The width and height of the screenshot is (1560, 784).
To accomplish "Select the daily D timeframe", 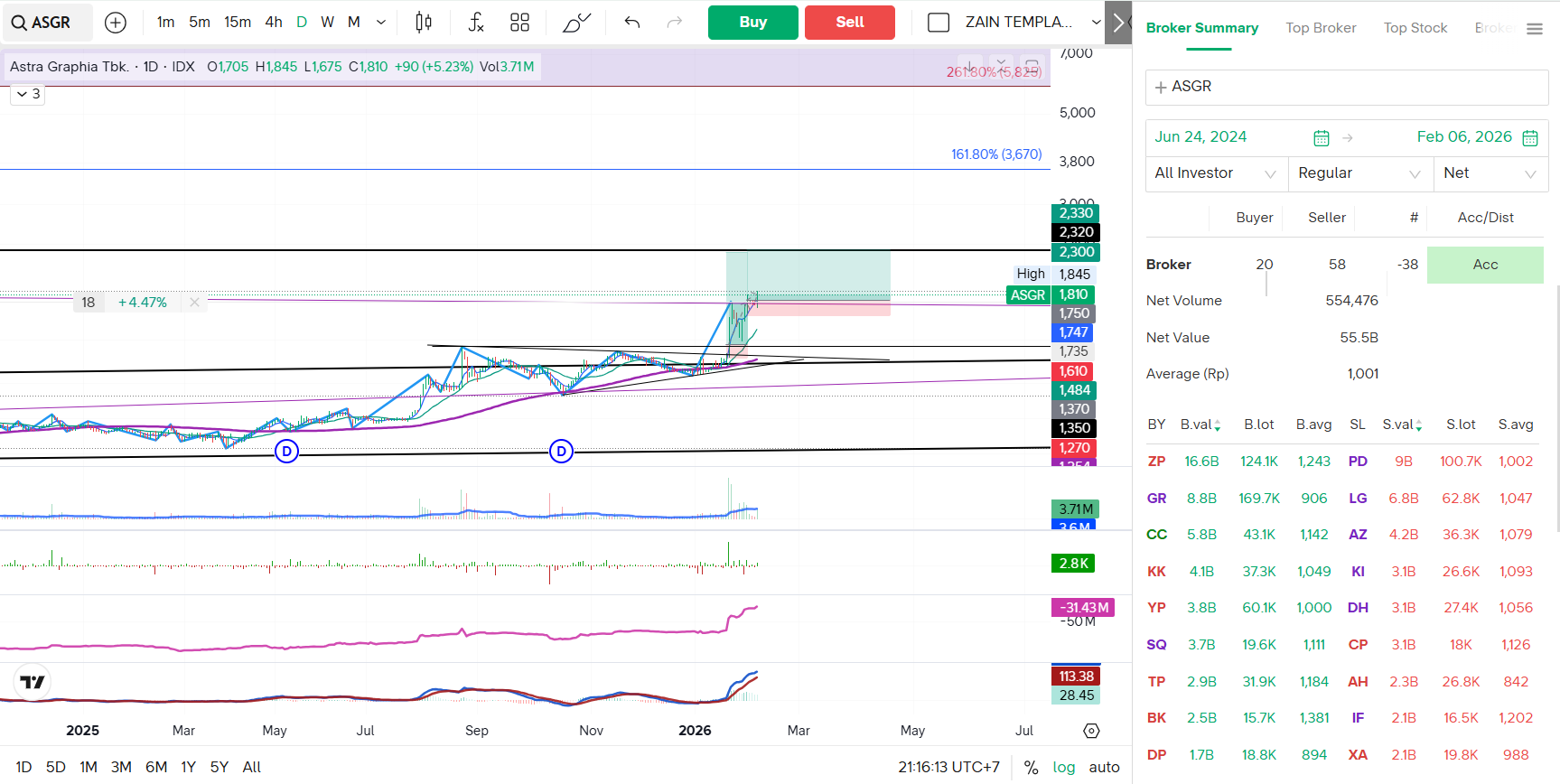I will 302,23.
